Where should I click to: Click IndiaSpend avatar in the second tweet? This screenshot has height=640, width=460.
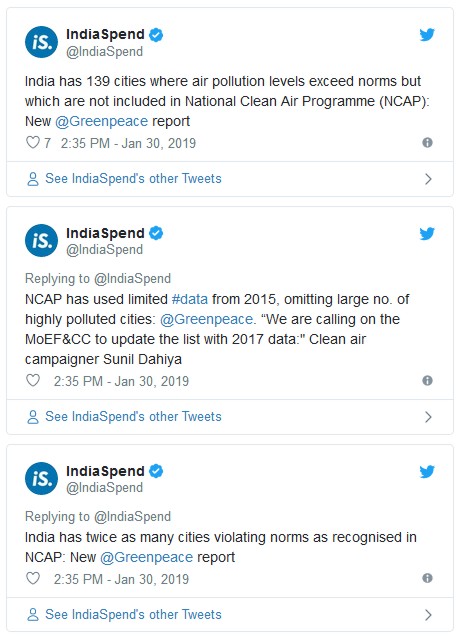[41, 240]
